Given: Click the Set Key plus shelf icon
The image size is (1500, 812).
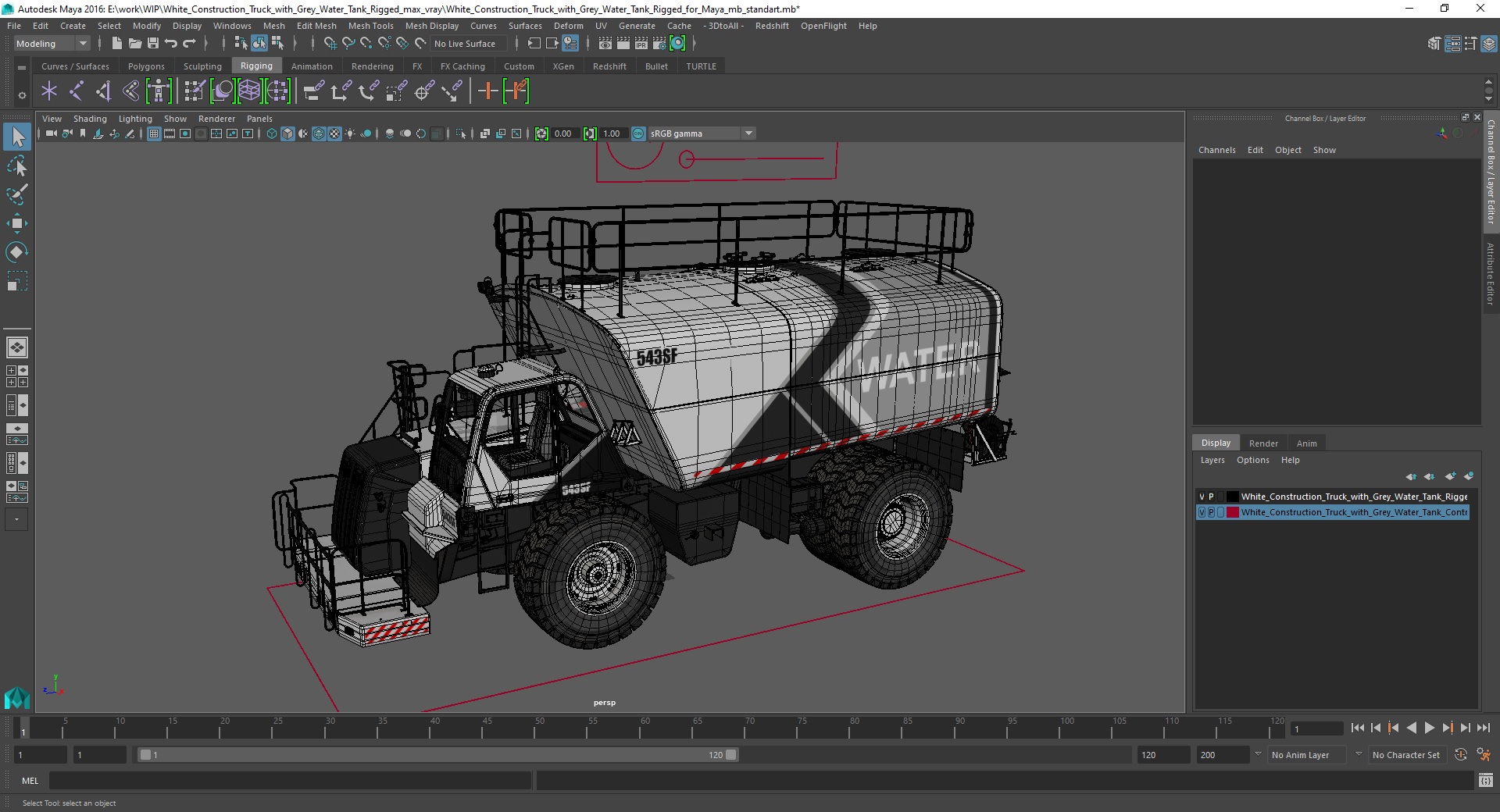Looking at the screenshot, I should 488,91.
